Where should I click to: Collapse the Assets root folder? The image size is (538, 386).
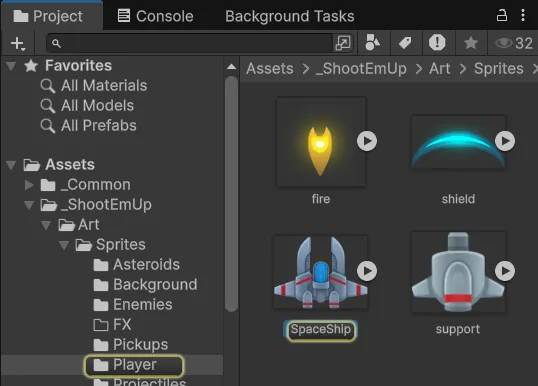(x=11, y=165)
